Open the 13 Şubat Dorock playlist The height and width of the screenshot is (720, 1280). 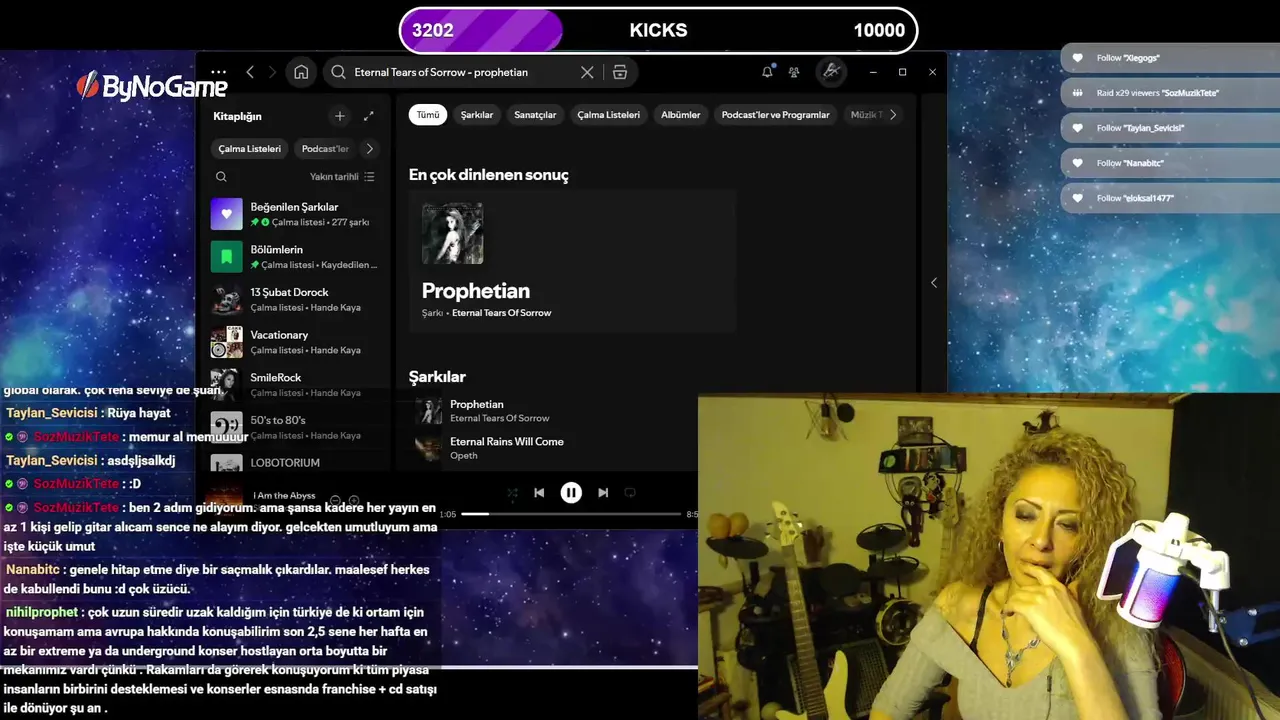point(296,300)
